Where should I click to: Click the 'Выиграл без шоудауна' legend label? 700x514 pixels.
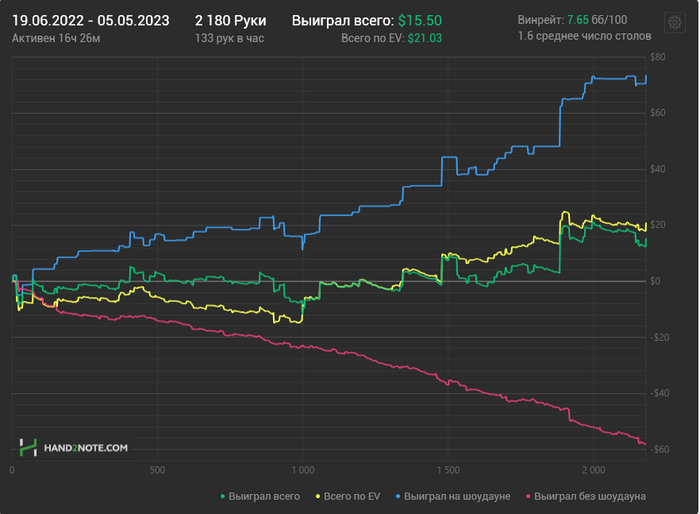pyautogui.click(x=590, y=497)
